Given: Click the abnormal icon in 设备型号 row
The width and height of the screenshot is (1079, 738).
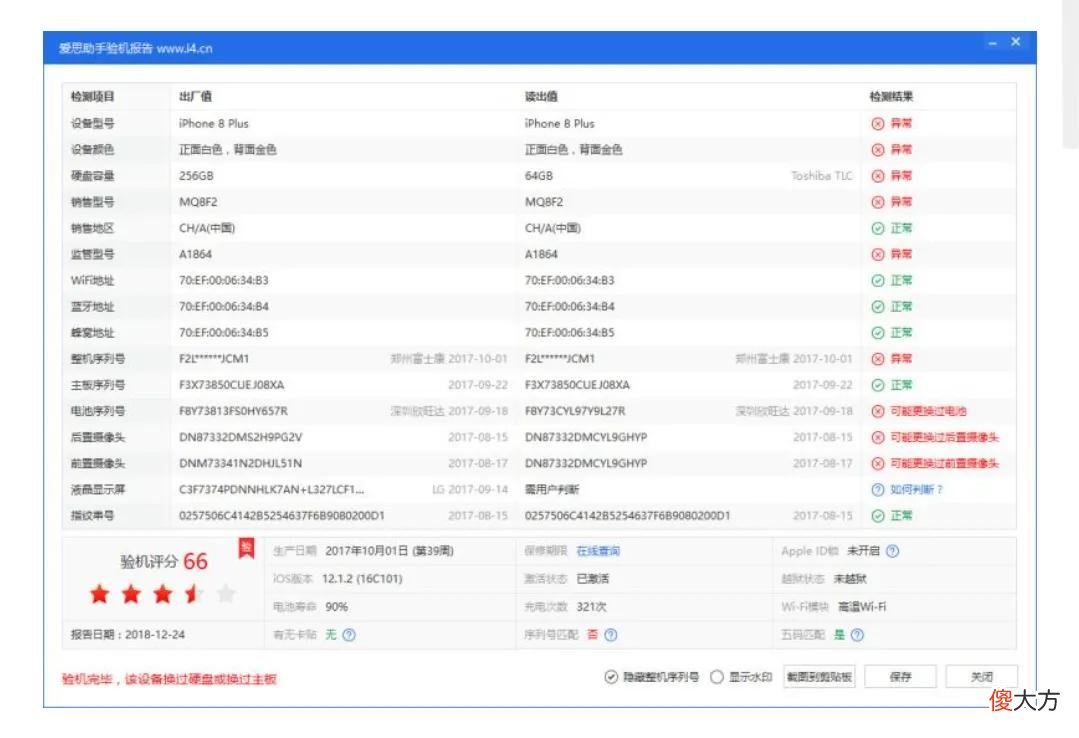Looking at the screenshot, I should click(877, 124).
